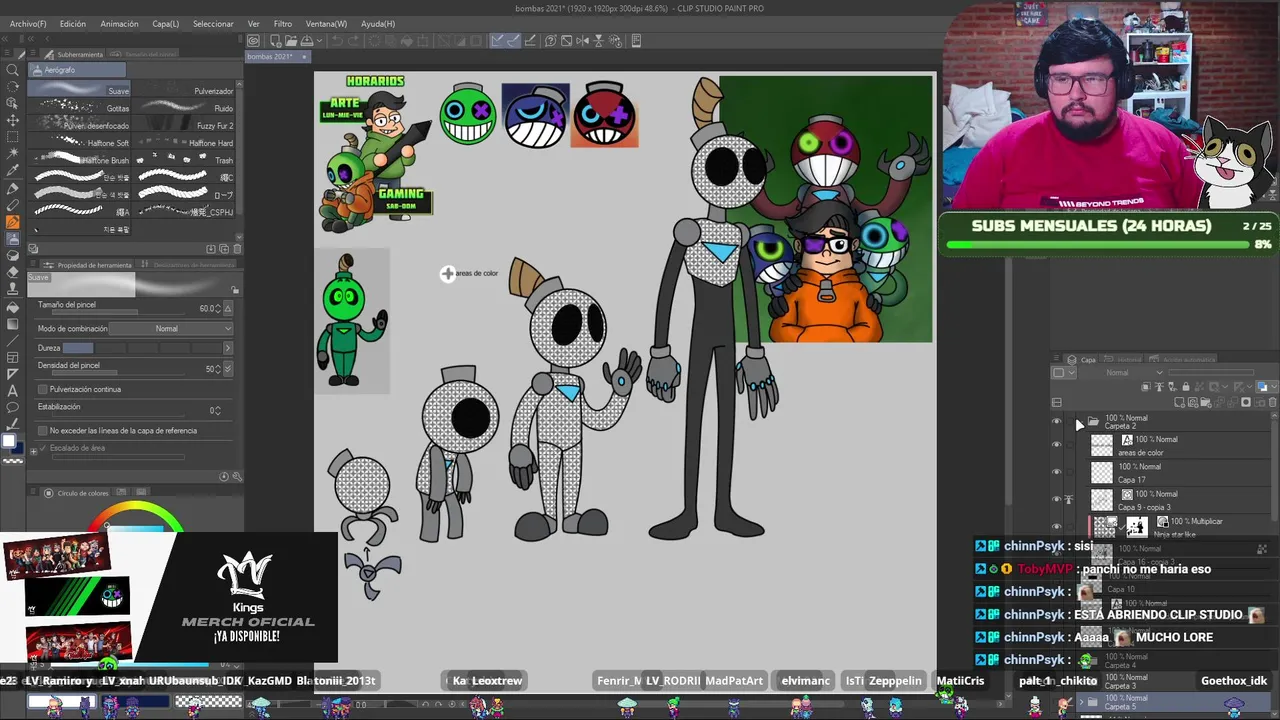This screenshot has height=720, width=1280.
Task: Create a new layer folder
Action: pos(1206,403)
